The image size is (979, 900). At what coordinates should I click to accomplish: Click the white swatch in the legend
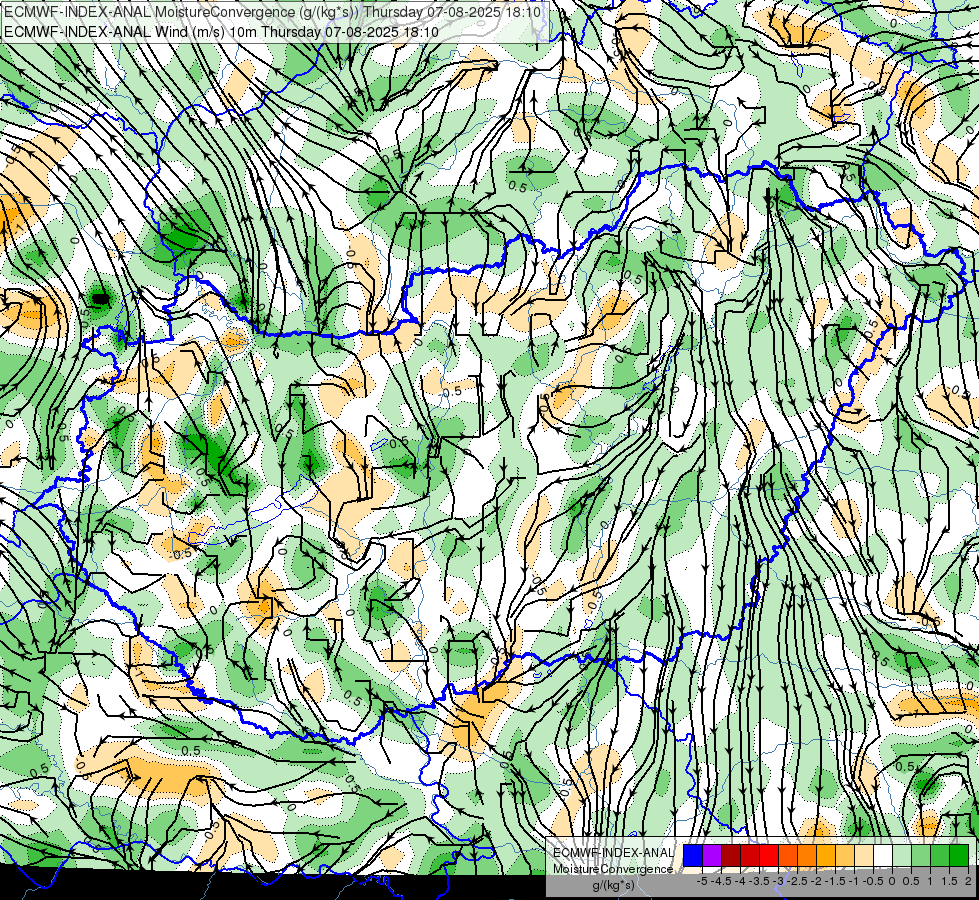tap(883, 855)
